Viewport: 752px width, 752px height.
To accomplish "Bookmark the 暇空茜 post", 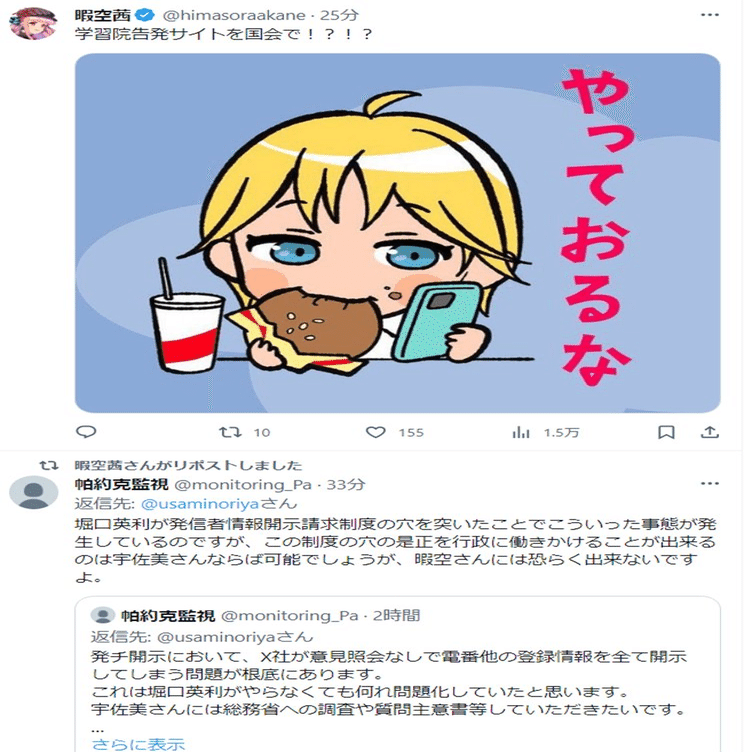I will [x=666, y=432].
